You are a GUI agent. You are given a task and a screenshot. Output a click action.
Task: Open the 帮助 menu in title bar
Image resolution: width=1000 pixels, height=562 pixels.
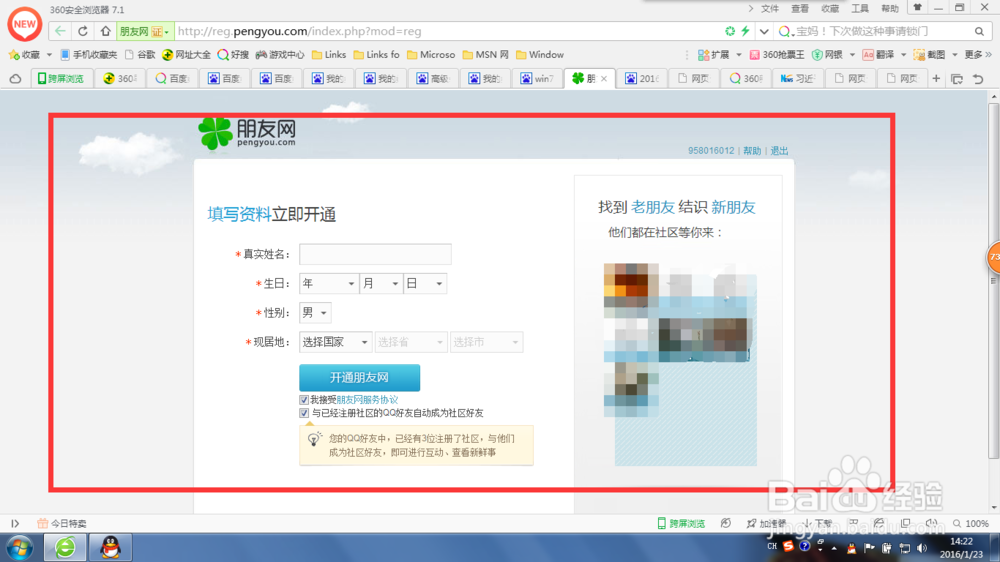(x=890, y=8)
